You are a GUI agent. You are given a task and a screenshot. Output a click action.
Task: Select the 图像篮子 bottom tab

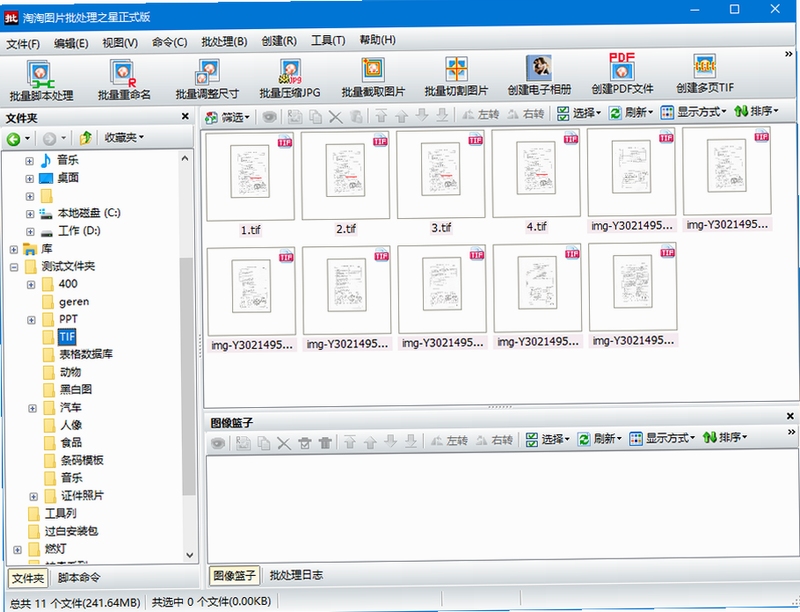234,575
